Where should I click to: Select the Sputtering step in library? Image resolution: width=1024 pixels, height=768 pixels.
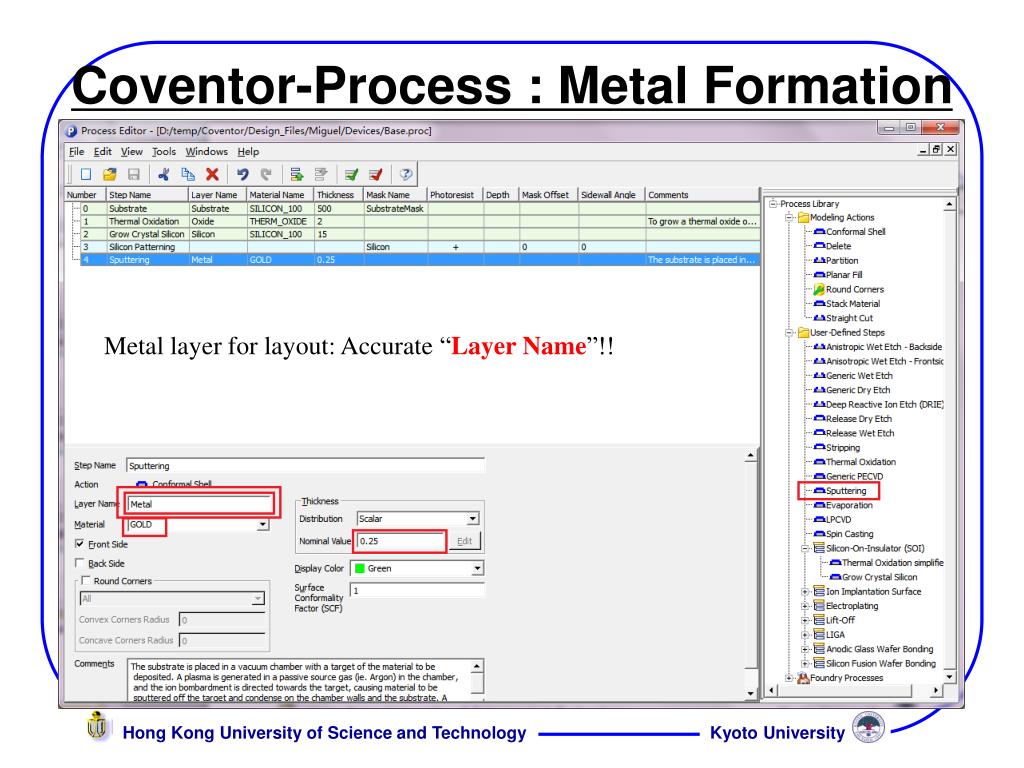846,490
